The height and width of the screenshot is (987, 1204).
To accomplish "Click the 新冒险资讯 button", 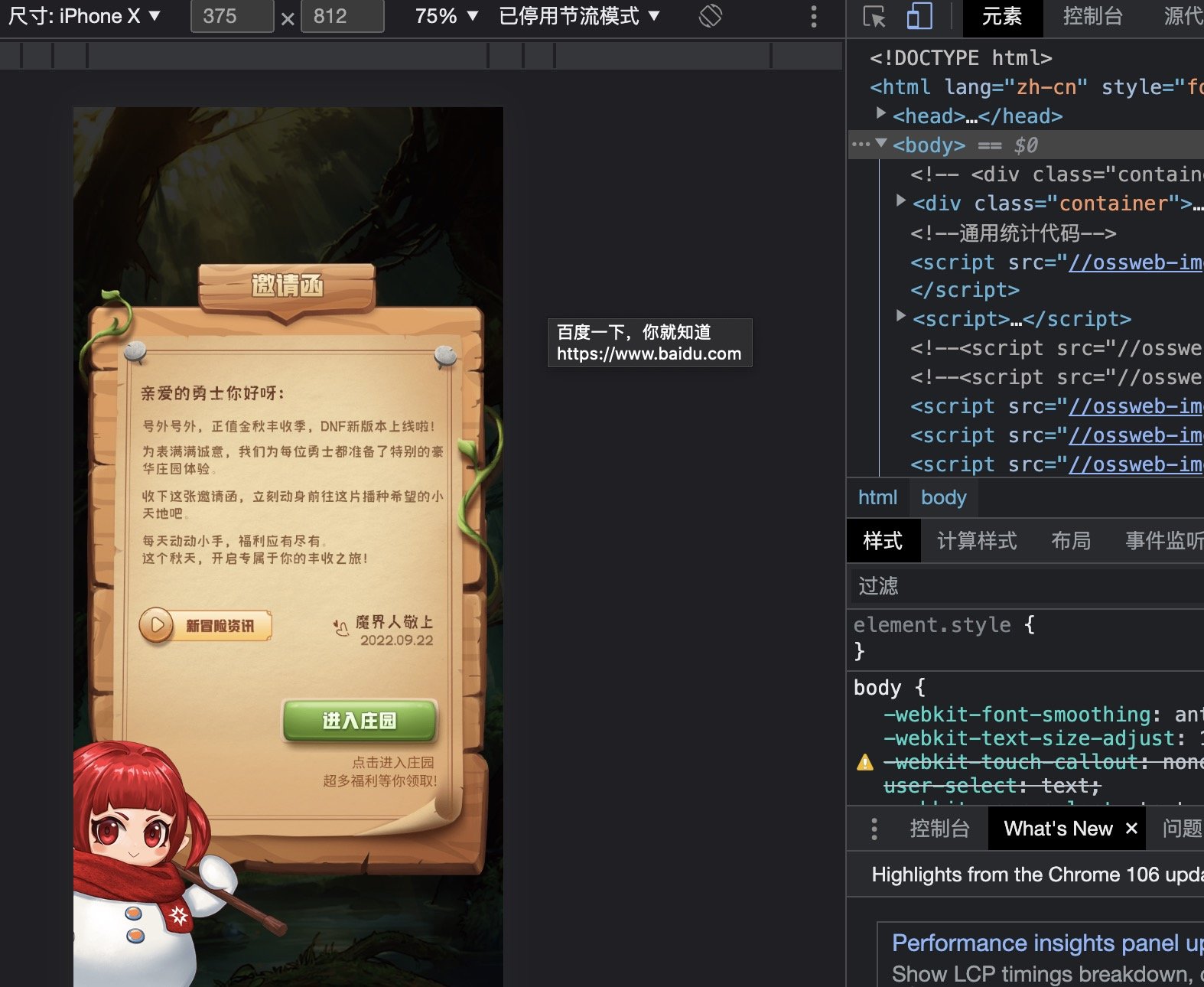I will tap(206, 625).
